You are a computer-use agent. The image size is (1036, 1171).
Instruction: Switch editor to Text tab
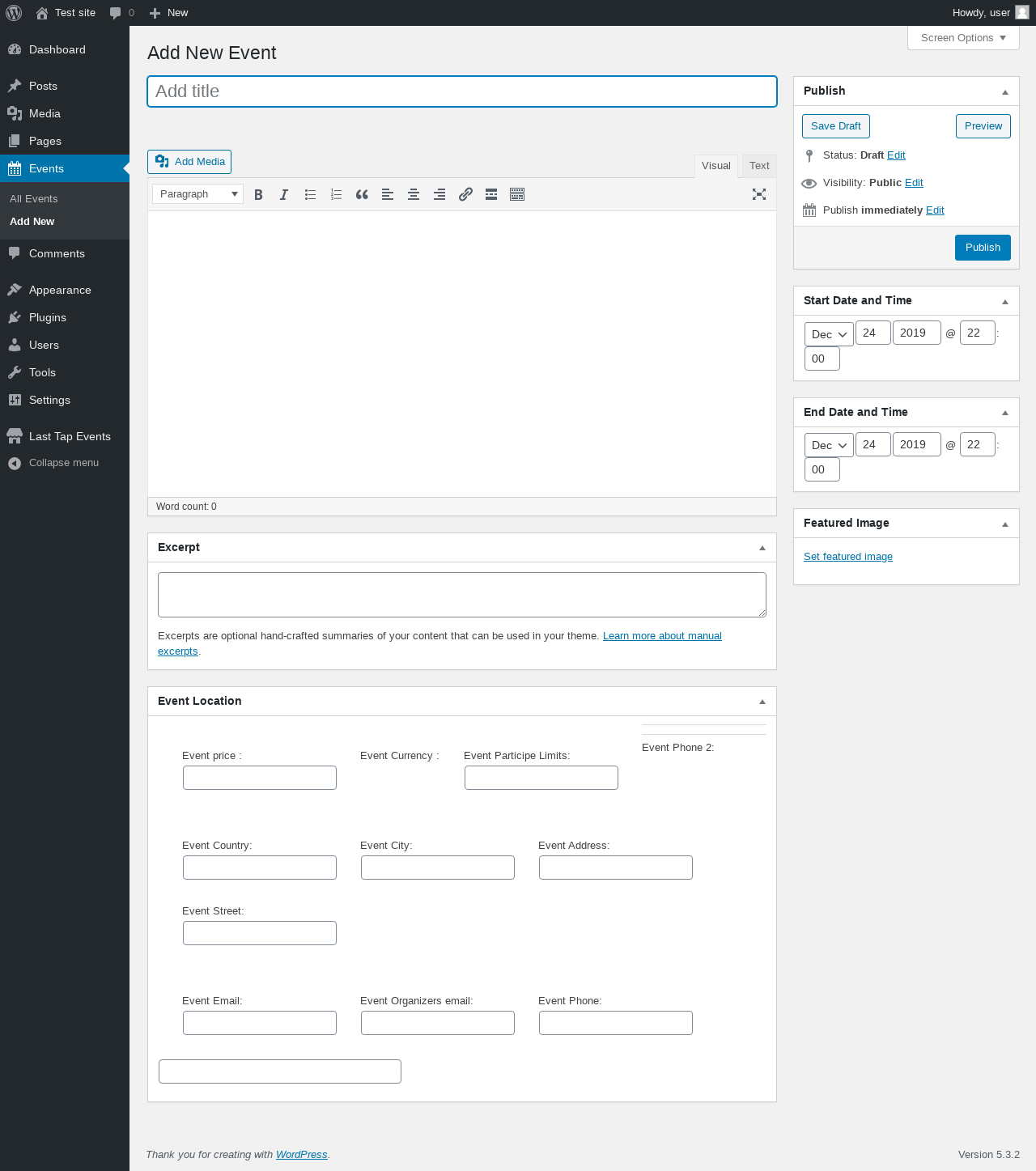(759, 166)
